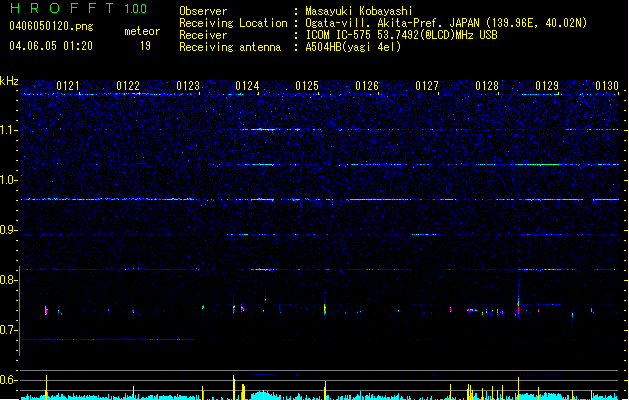This screenshot has width=629, height=400.
Task: Click the date stamp 04.06.05 01:20
Action: pos(51,46)
